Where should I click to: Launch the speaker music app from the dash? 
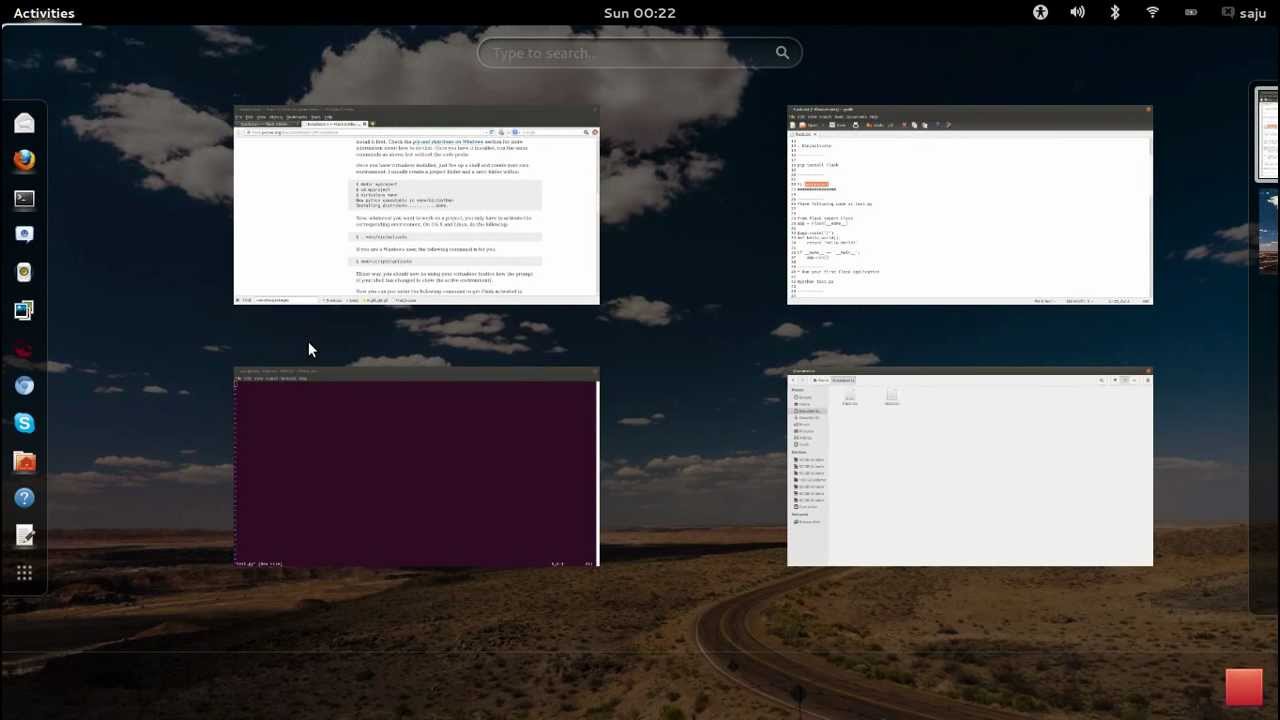click(24, 272)
